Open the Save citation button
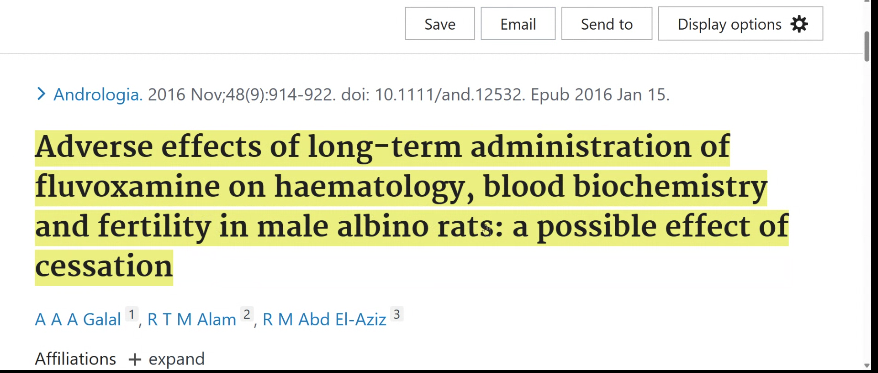 coord(440,24)
